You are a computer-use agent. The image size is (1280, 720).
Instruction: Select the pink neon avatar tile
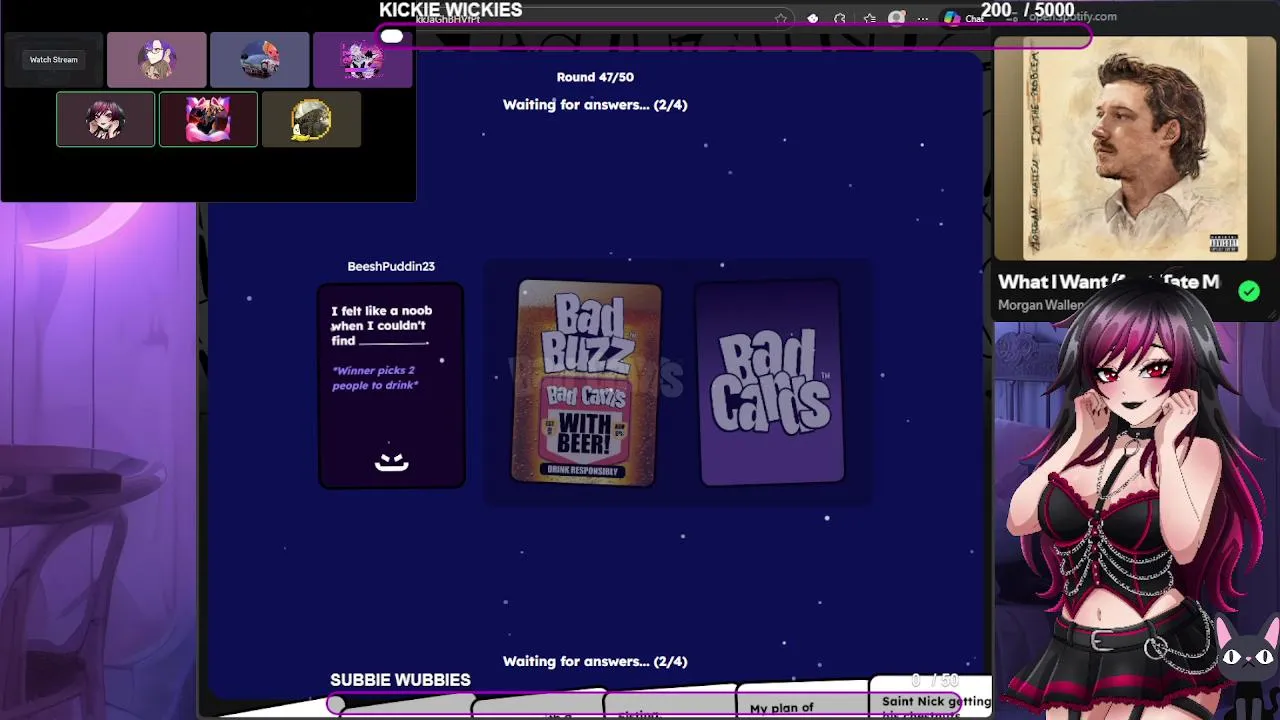click(362, 60)
